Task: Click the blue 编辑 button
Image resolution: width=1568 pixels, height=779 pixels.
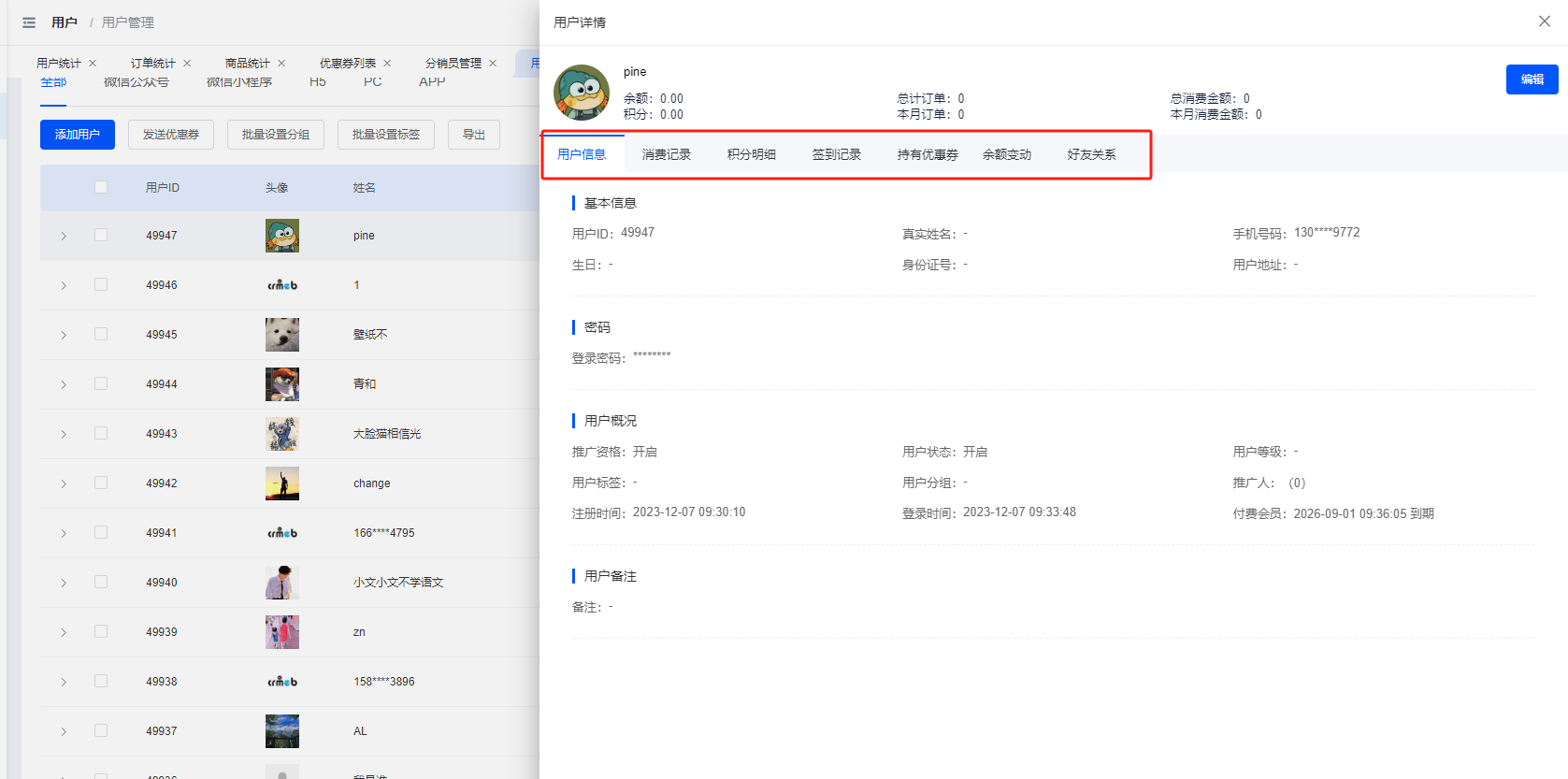Action: pos(1532,79)
